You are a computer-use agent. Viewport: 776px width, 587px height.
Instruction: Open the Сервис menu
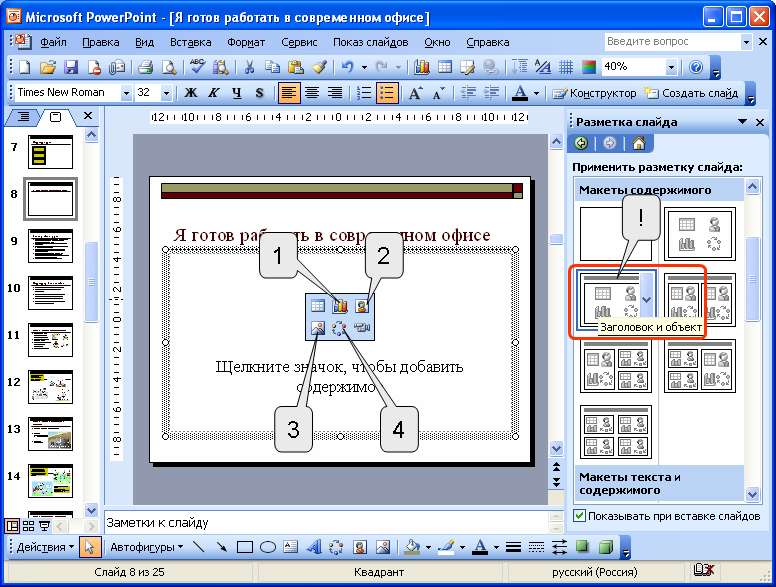(299, 43)
